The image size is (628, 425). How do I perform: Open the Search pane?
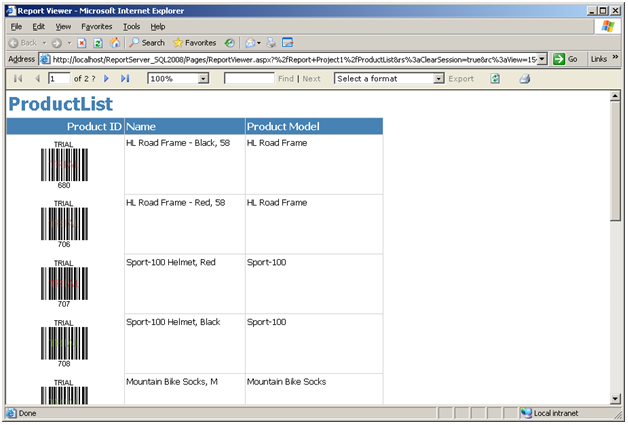(x=147, y=42)
